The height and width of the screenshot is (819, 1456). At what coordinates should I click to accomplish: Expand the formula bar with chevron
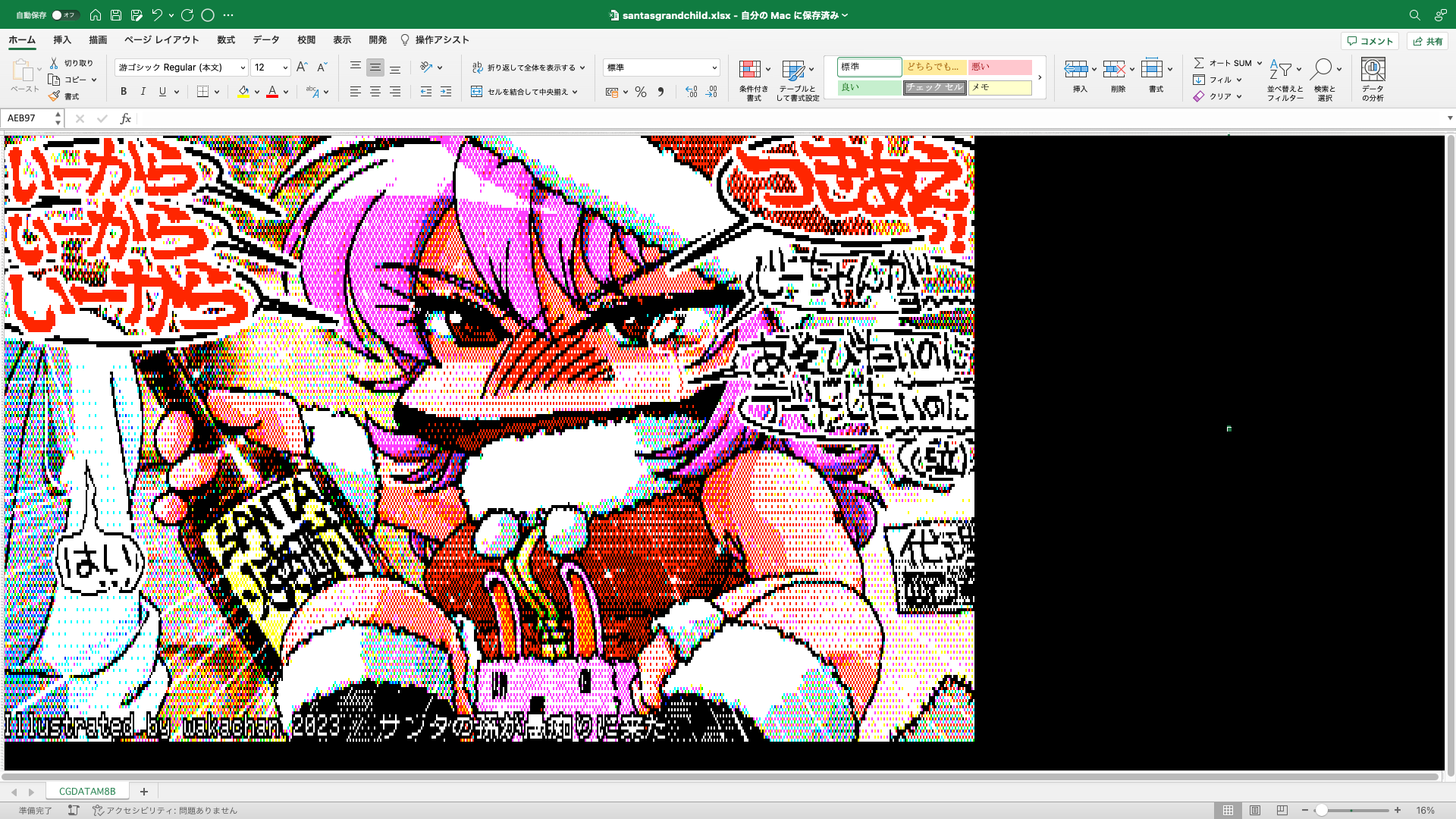(1449, 118)
